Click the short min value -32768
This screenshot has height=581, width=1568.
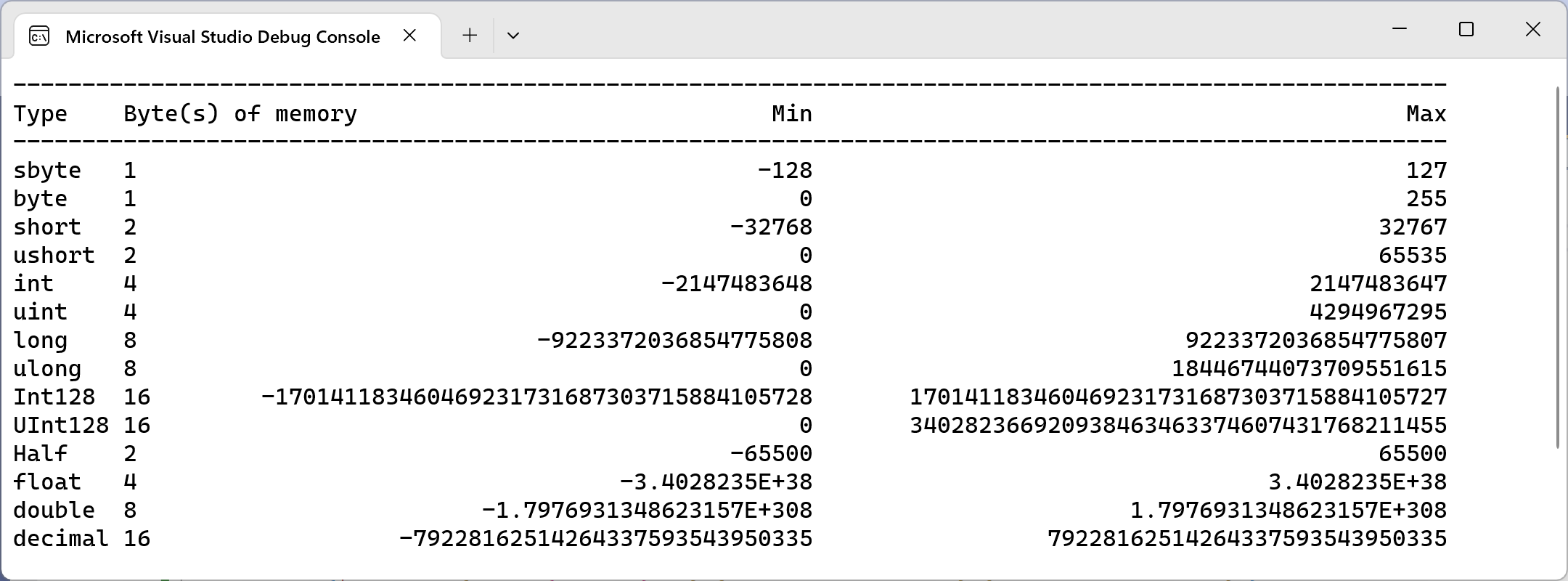(x=772, y=227)
